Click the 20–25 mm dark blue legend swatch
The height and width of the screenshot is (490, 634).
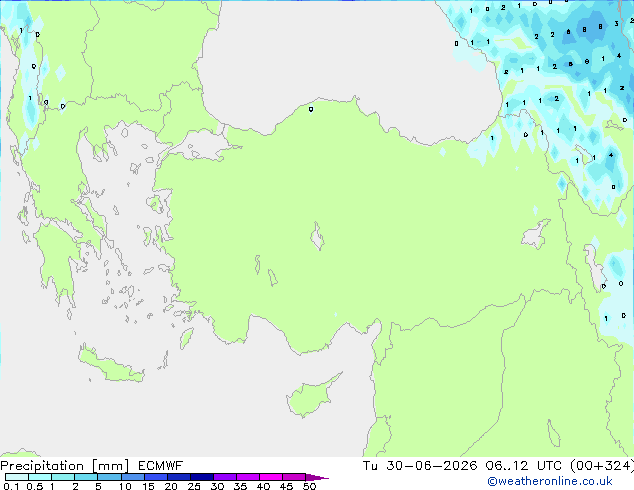[179, 477]
